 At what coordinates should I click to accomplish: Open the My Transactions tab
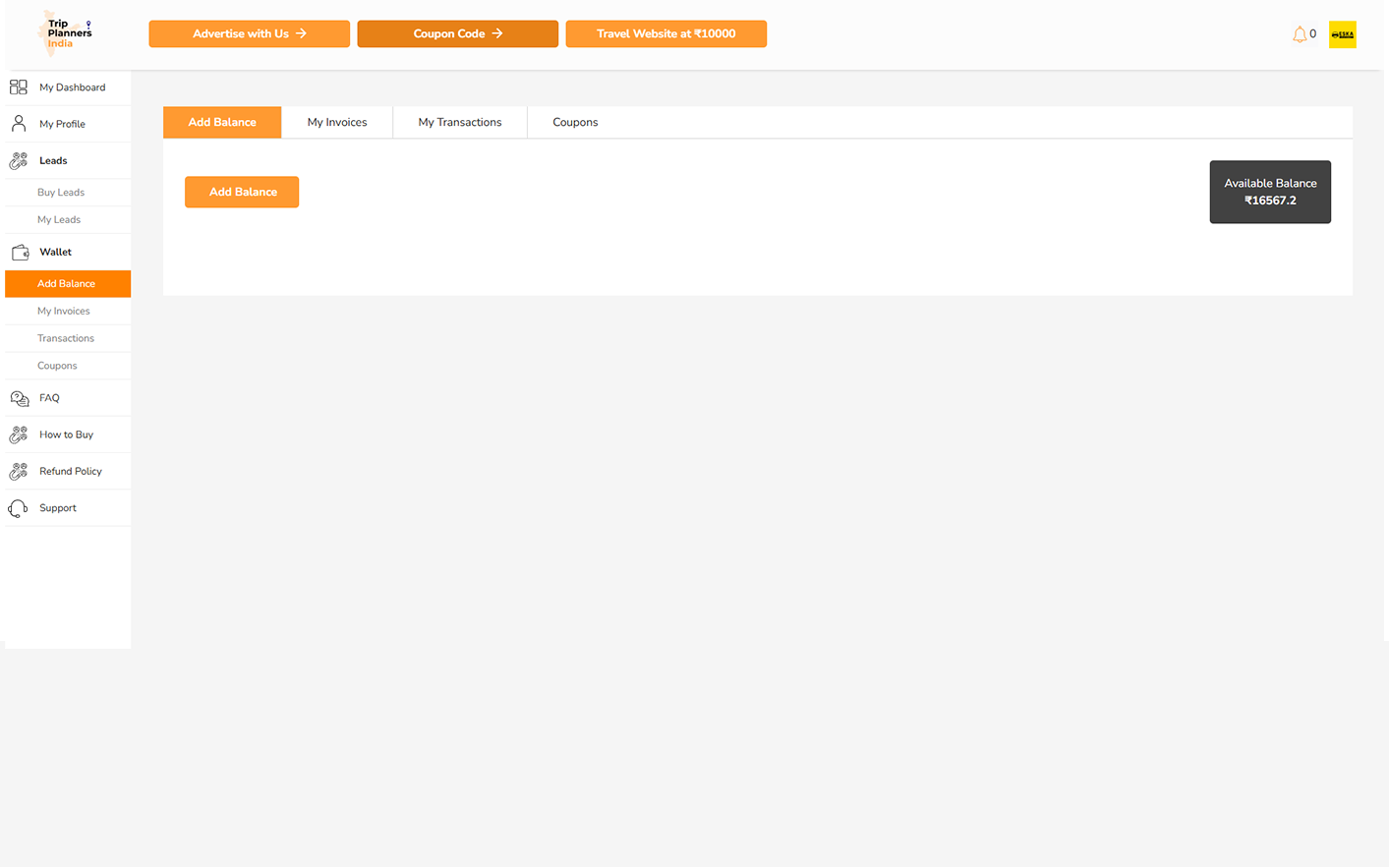tap(459, 123)
